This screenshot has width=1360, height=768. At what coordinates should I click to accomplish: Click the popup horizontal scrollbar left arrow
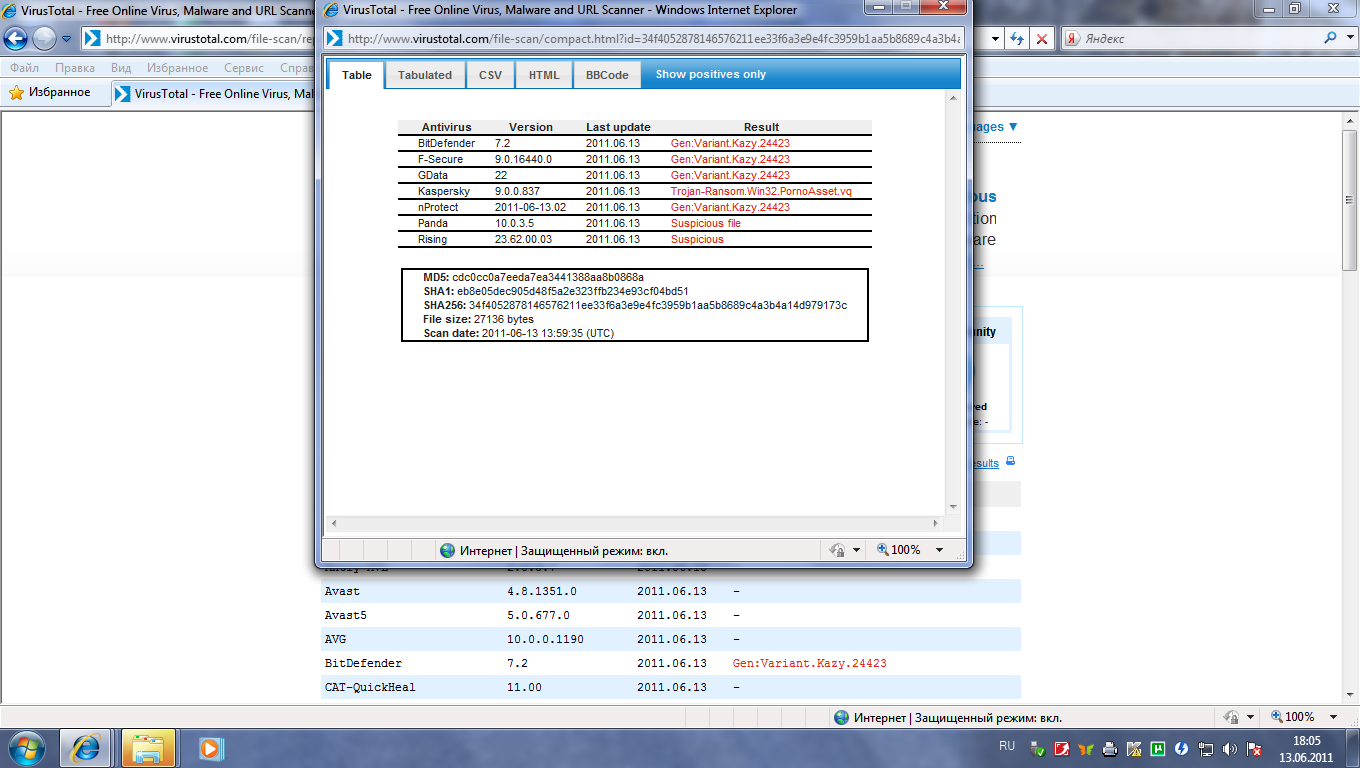334,523
